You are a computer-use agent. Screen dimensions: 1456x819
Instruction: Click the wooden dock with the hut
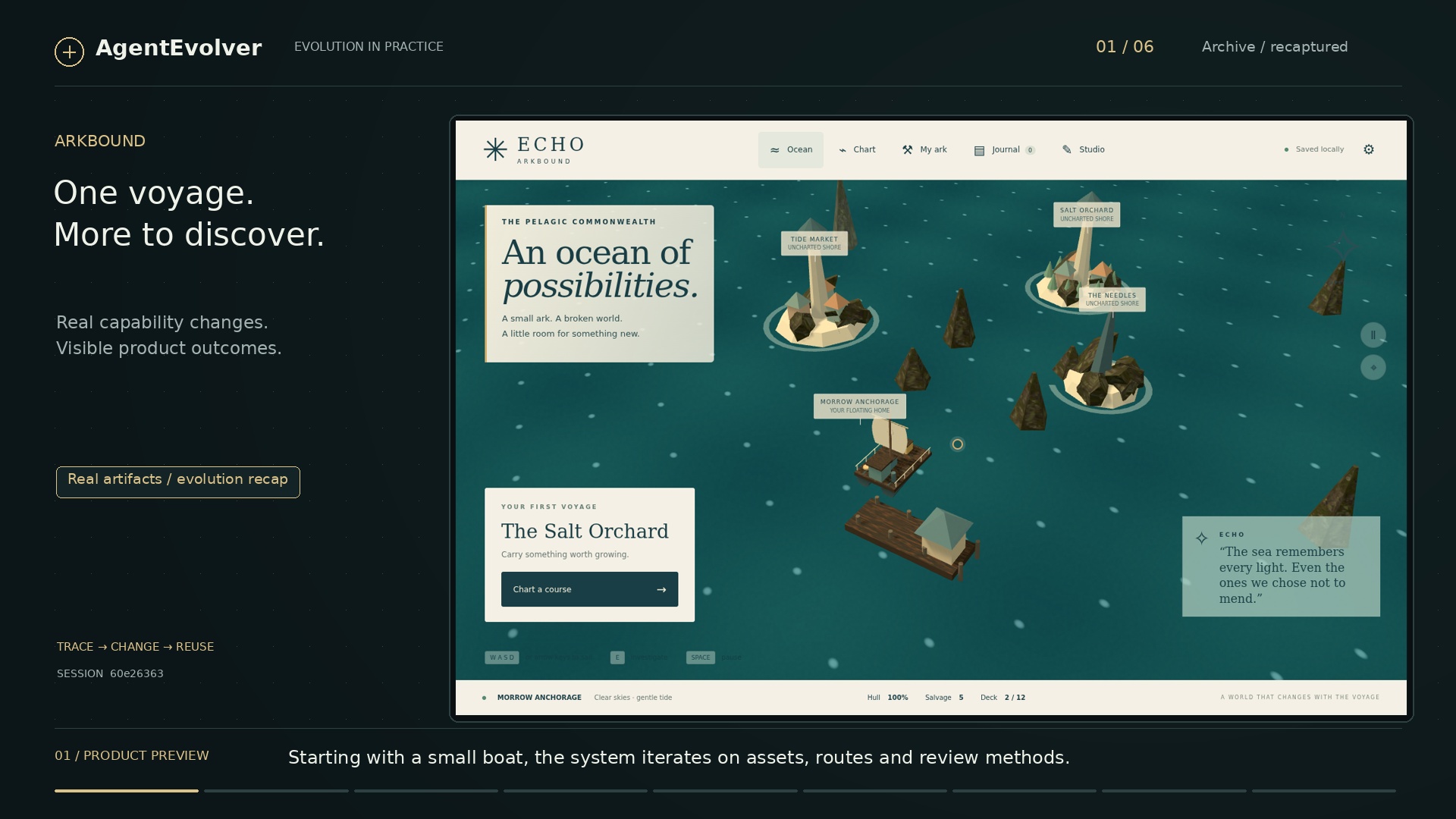(x=912, y=540)
